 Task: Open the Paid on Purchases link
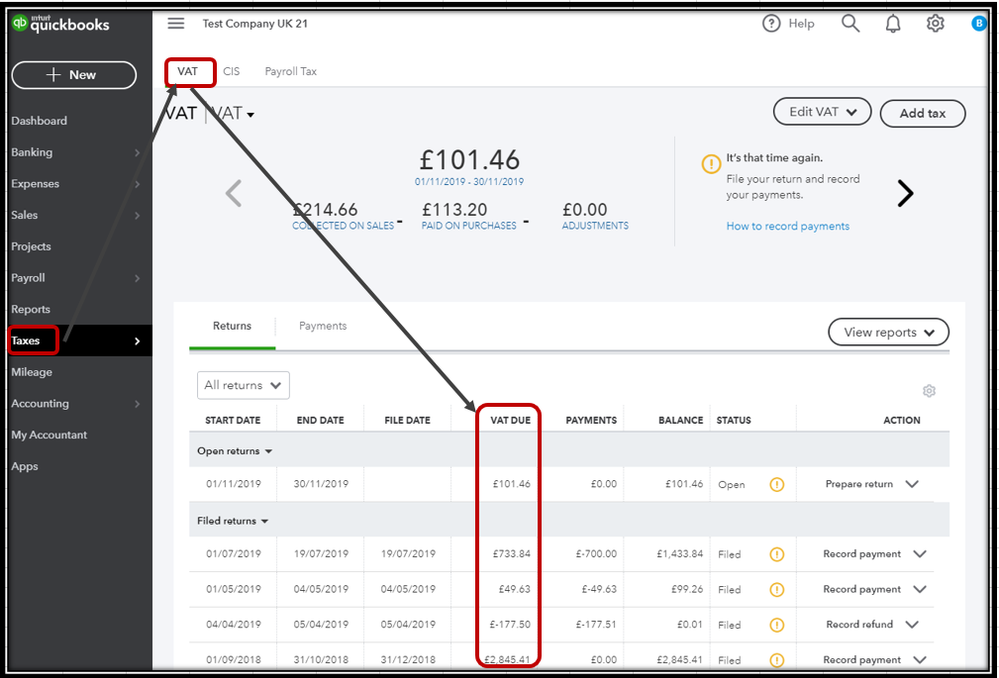coord(469,226)
